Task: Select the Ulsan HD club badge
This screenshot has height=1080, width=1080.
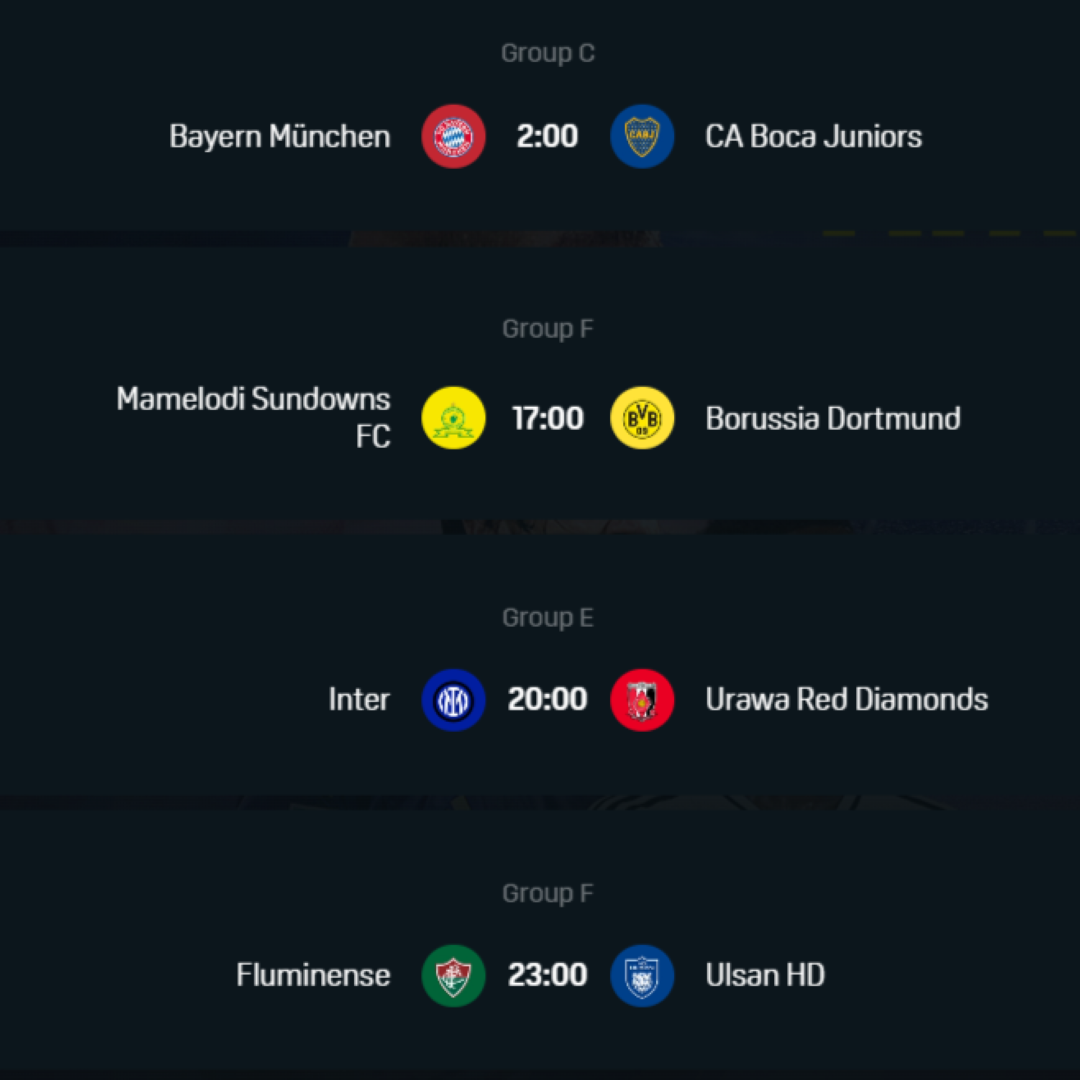Action: click(642, 975)
